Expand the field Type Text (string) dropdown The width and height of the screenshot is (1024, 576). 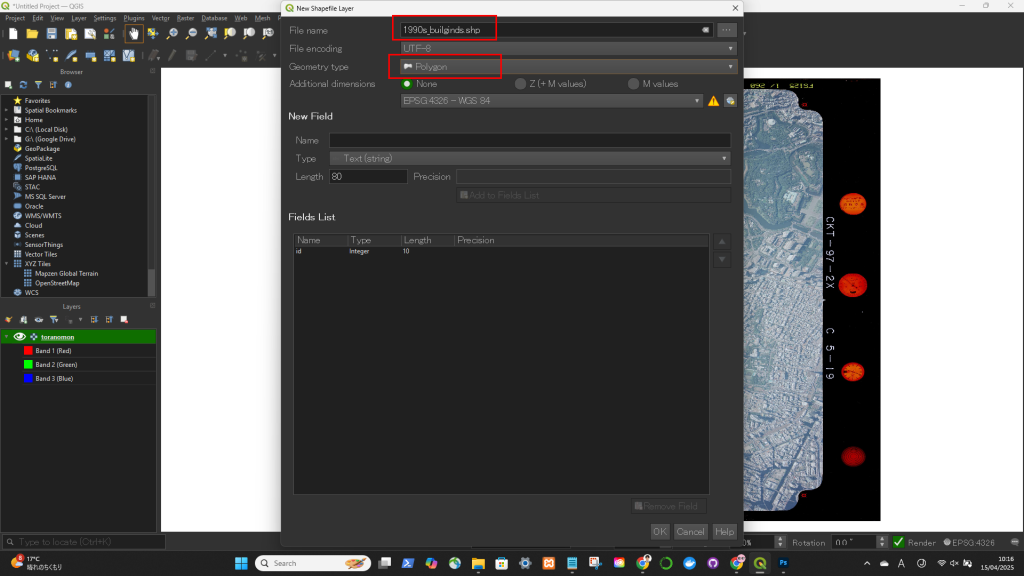pos(530,158)
